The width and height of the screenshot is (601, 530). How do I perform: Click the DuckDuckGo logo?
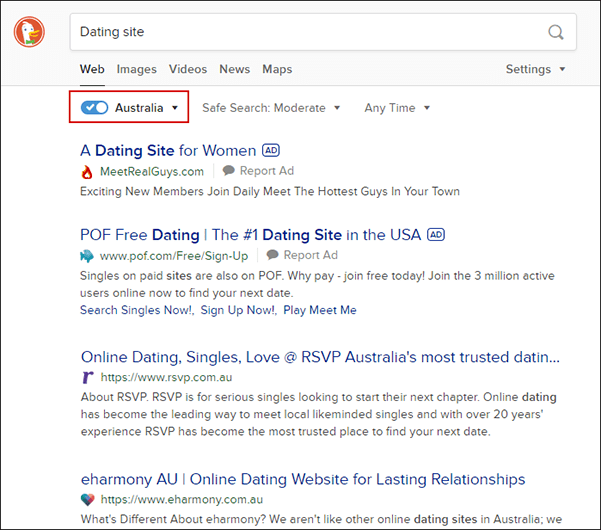tap(30, 32)
